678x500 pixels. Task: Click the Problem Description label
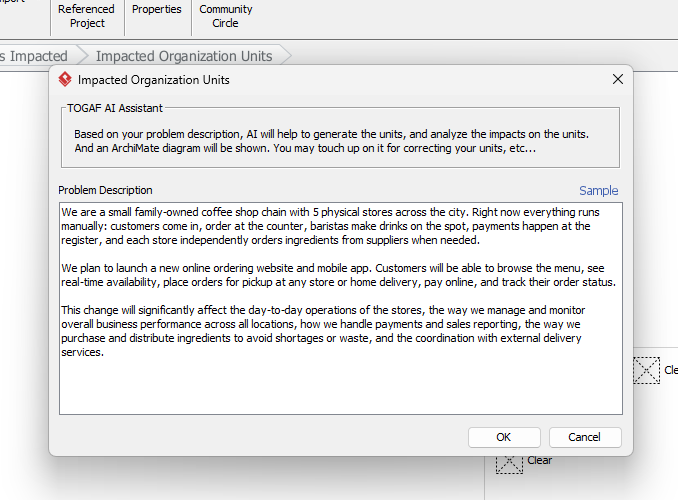[105, 191]
